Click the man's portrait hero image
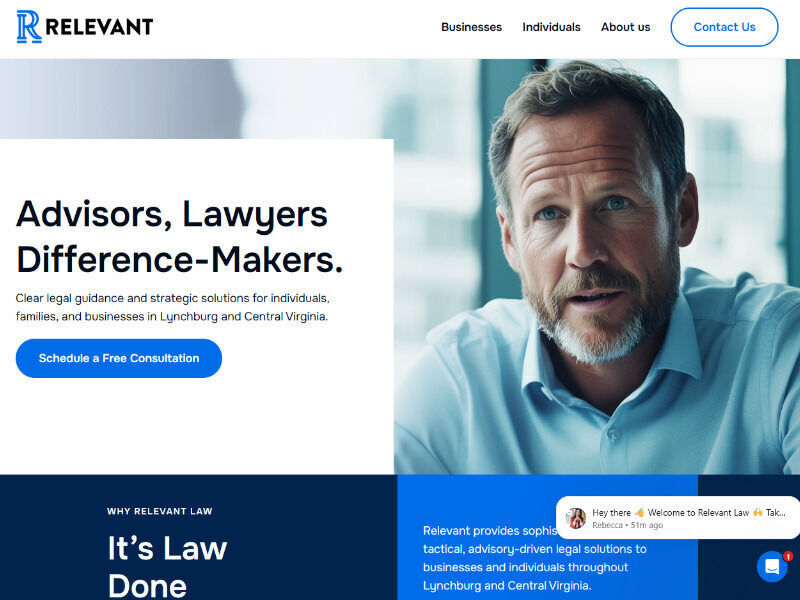800x600 pixels. [597, 266]
